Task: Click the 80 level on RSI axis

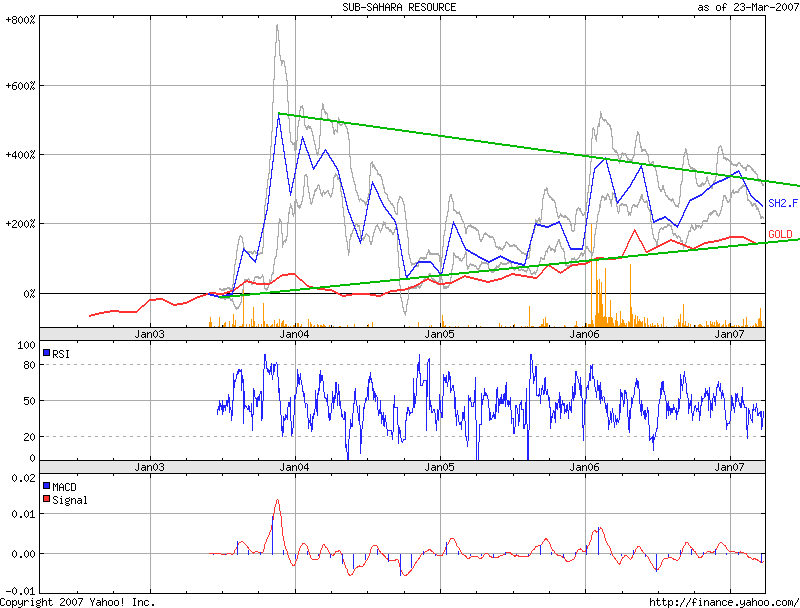Action: (29, 365)
